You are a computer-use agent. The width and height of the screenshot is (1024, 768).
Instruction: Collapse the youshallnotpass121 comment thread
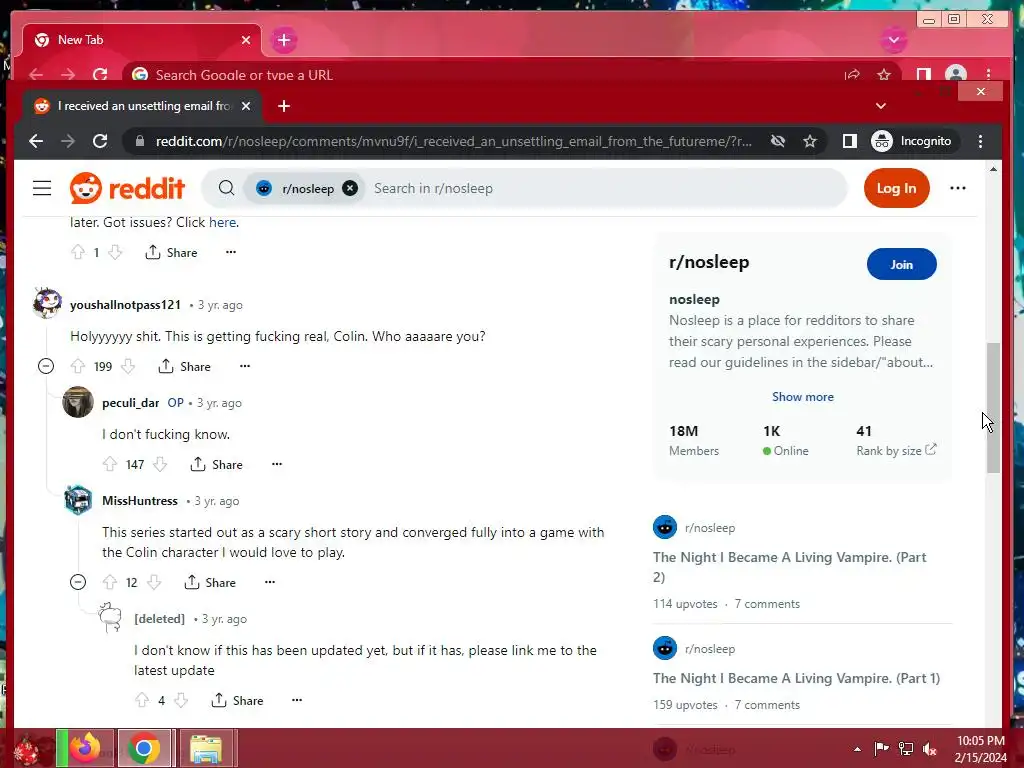[46, 366]
